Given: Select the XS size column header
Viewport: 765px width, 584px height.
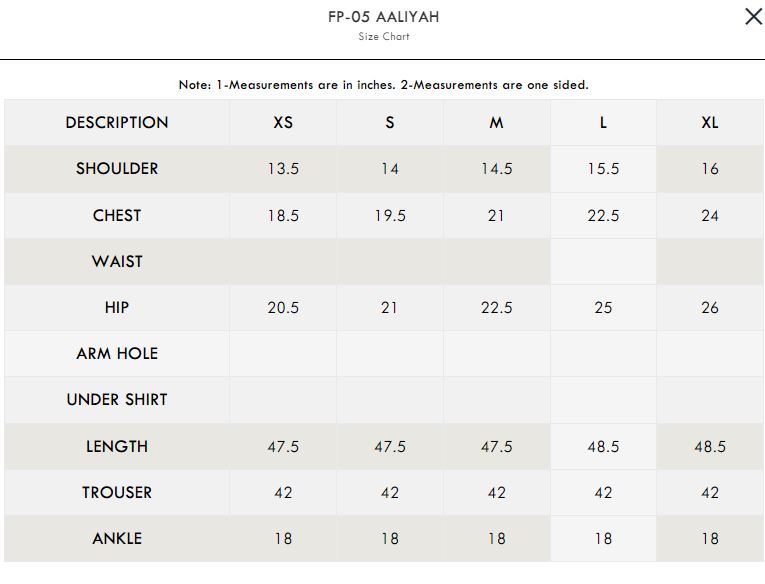Looking at the screenshot, I should [x=283, y=123].
